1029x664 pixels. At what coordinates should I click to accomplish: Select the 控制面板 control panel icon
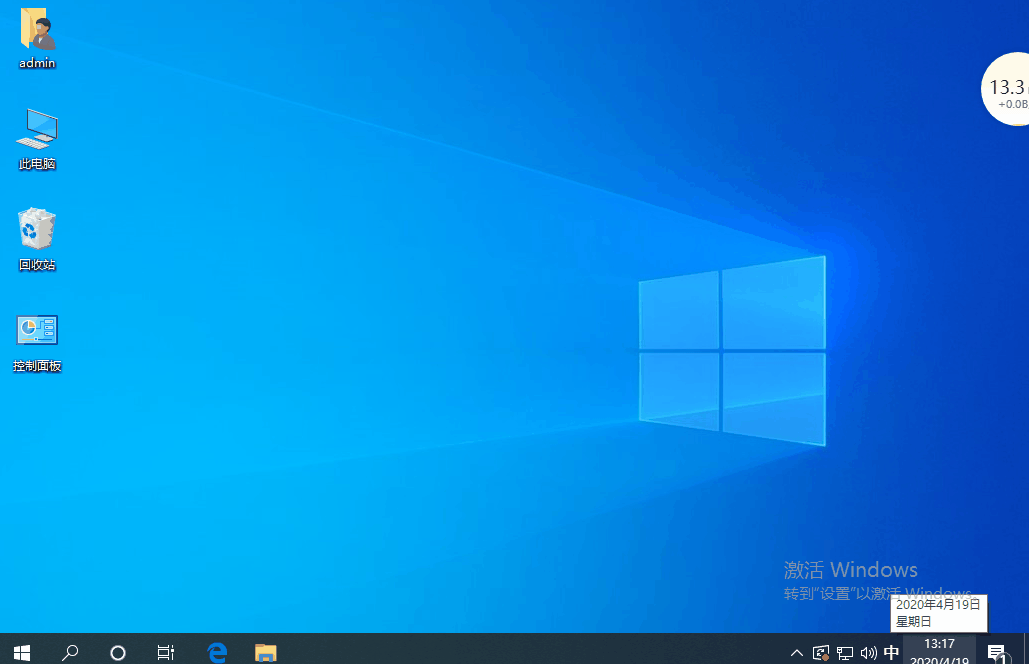[37, 330]
